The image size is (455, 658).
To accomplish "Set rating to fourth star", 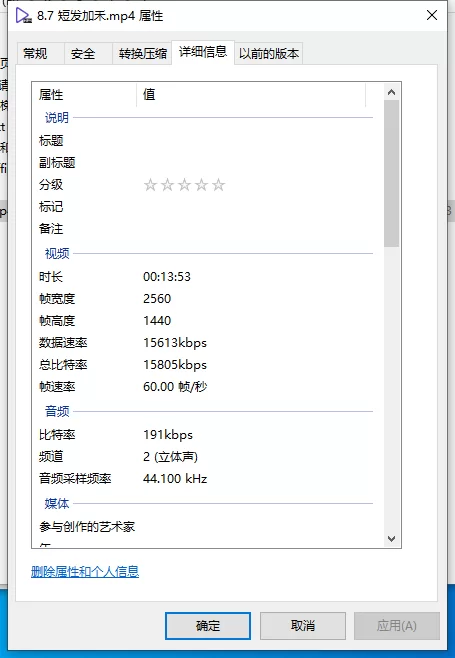I will click(201, 185).
